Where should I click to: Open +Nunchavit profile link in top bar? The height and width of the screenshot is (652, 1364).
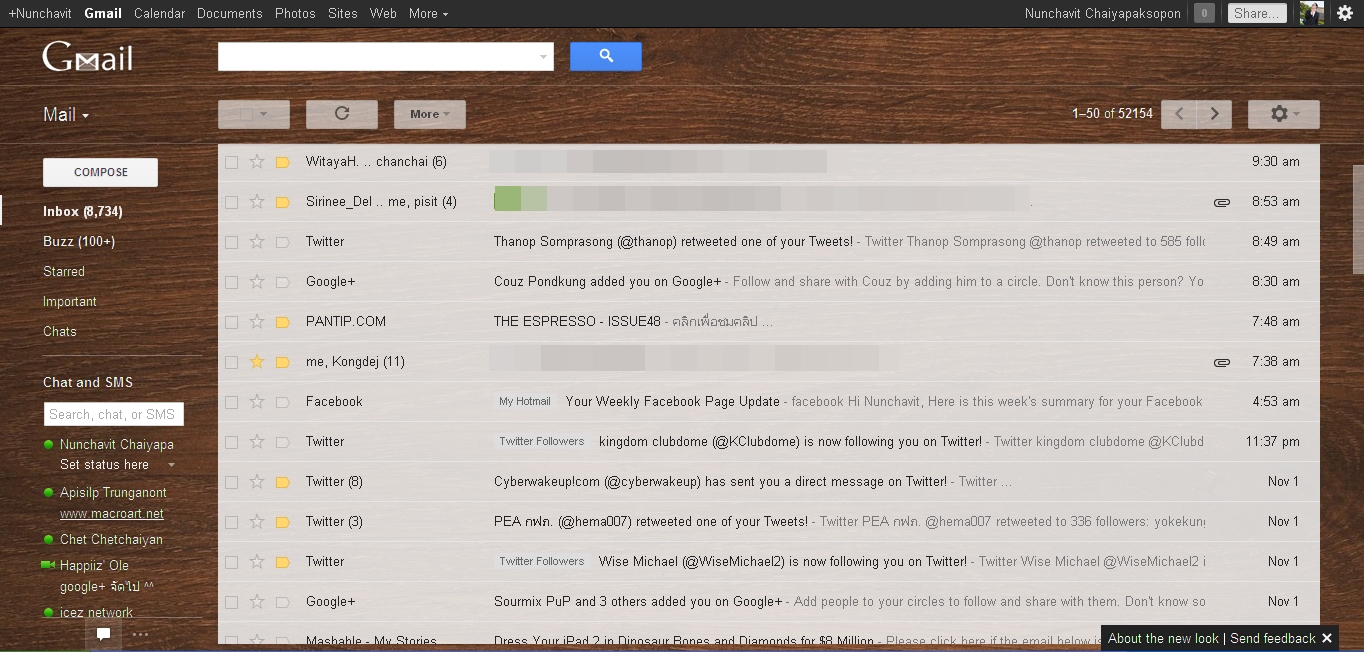pos(40,13)
